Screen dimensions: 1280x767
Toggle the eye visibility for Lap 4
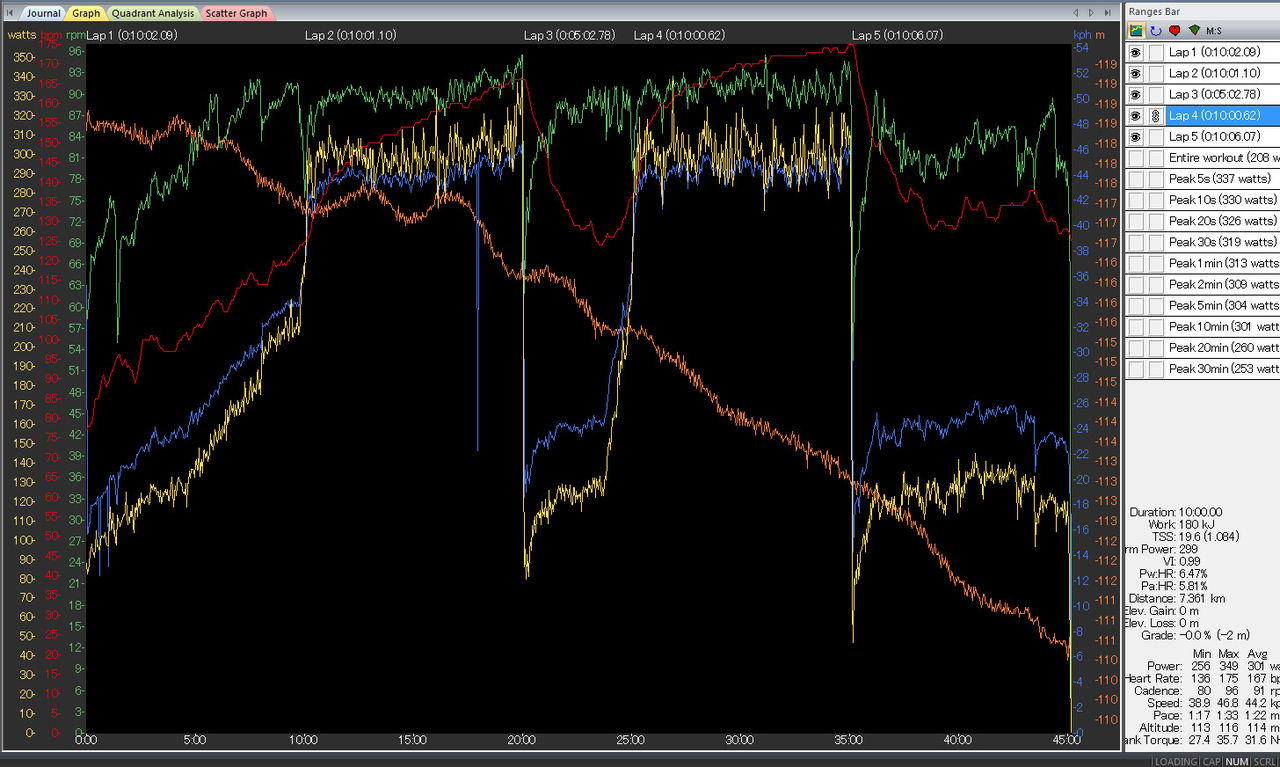coord(1136,115)
